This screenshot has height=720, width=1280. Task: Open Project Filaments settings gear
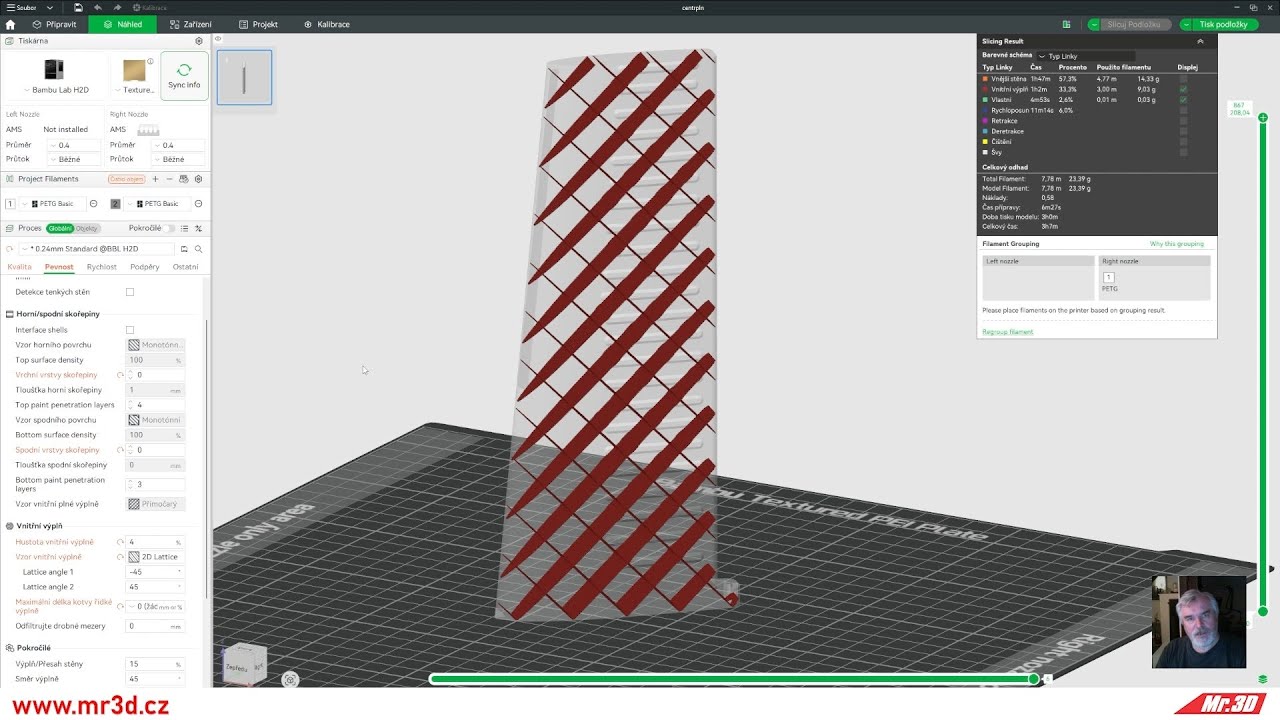198,179
